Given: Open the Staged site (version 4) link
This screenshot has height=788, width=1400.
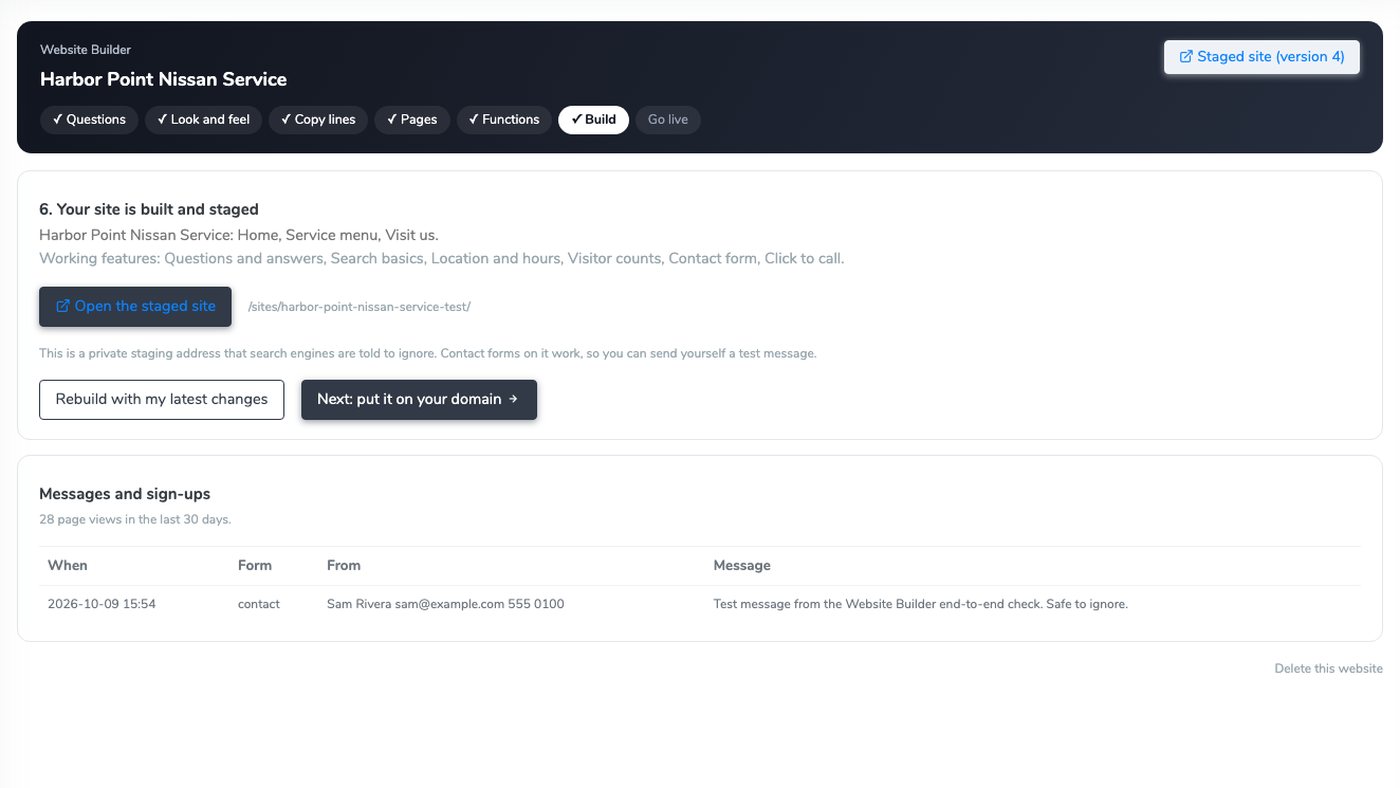Looking at the screenshot, I should click(x=1262, y=57).
